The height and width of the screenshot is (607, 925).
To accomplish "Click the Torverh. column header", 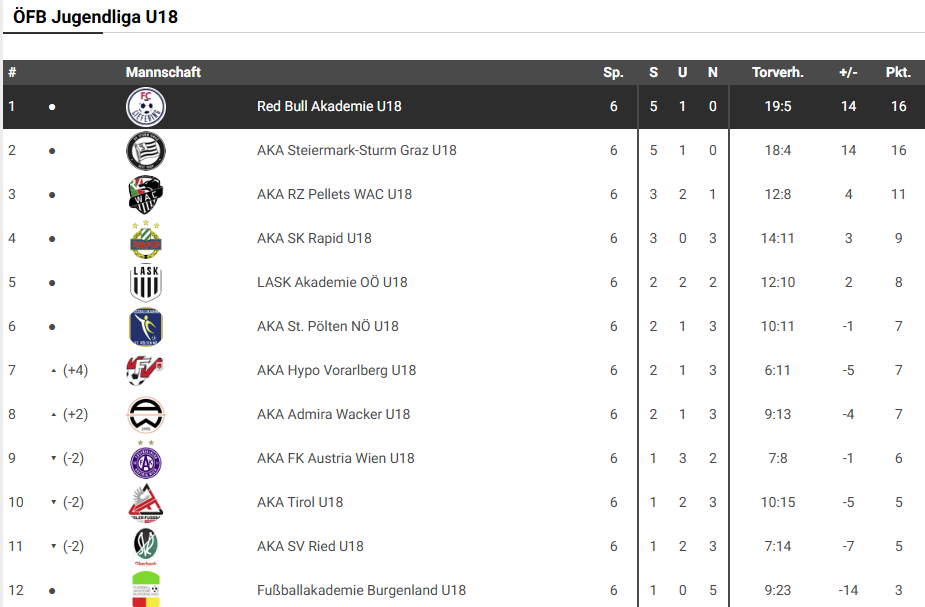I will tap(777, 72).
